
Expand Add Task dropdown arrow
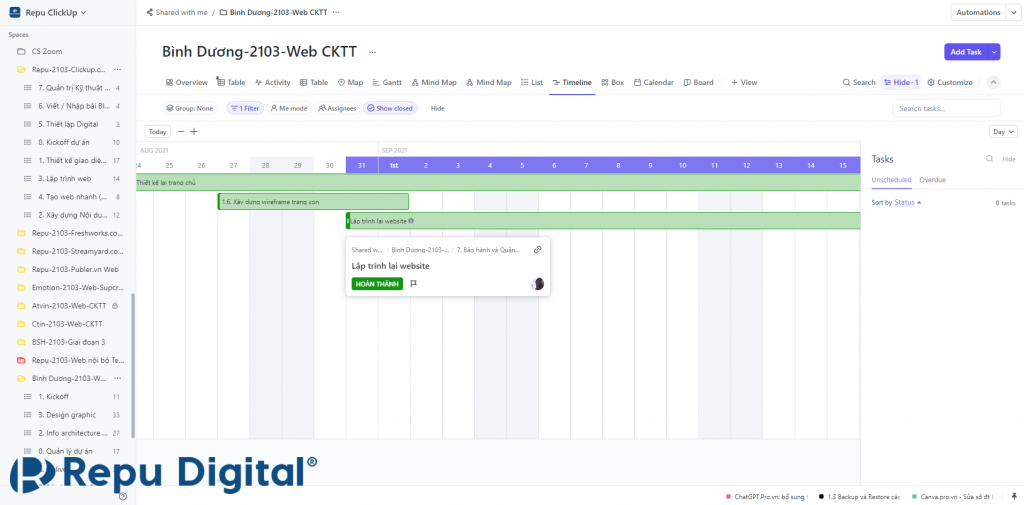coord(995,52)
